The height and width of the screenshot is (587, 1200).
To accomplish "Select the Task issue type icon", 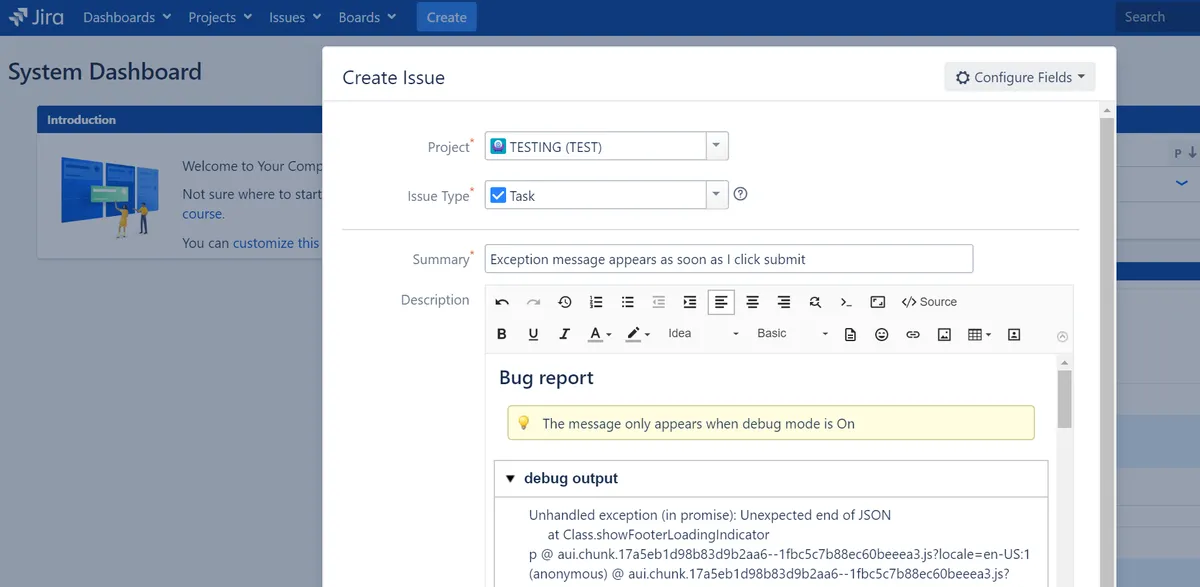I will [x=498, y=195].
